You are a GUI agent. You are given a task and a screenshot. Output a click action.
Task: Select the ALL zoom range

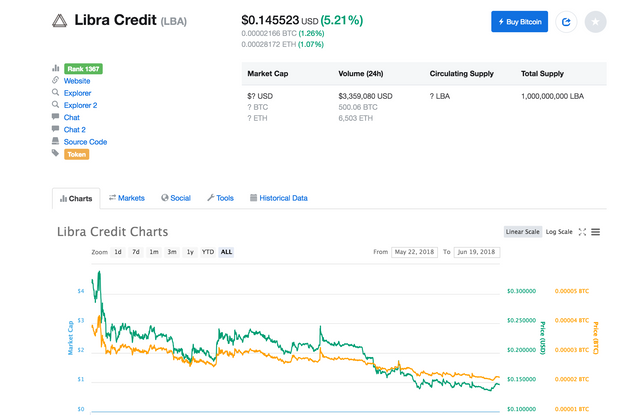(226, 252)
